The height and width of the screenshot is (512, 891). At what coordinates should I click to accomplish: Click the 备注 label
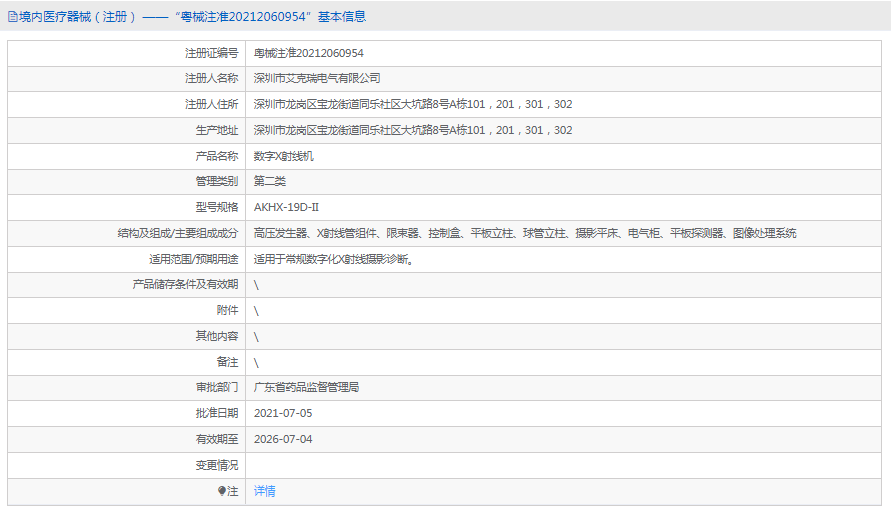click(227, 362)
